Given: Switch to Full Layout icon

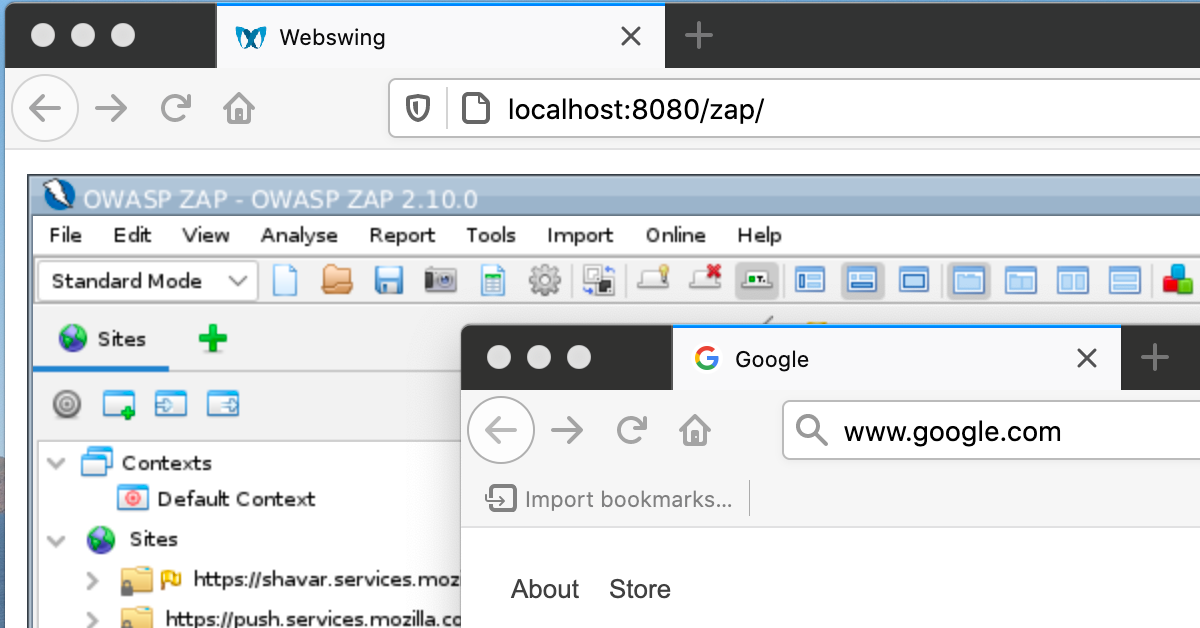Looking at the screenshot, I should pos(914,281).
